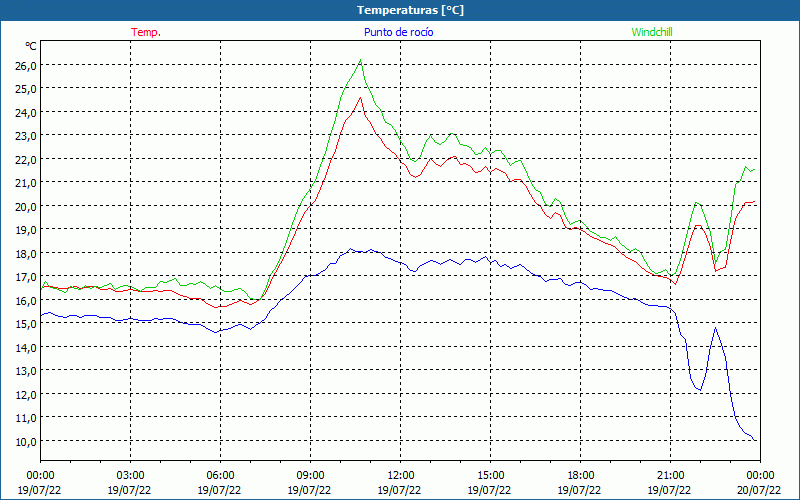Screen dimensions: 800x500
Task: Click the 19,0 y-axis value
Action: pos(26,230)
